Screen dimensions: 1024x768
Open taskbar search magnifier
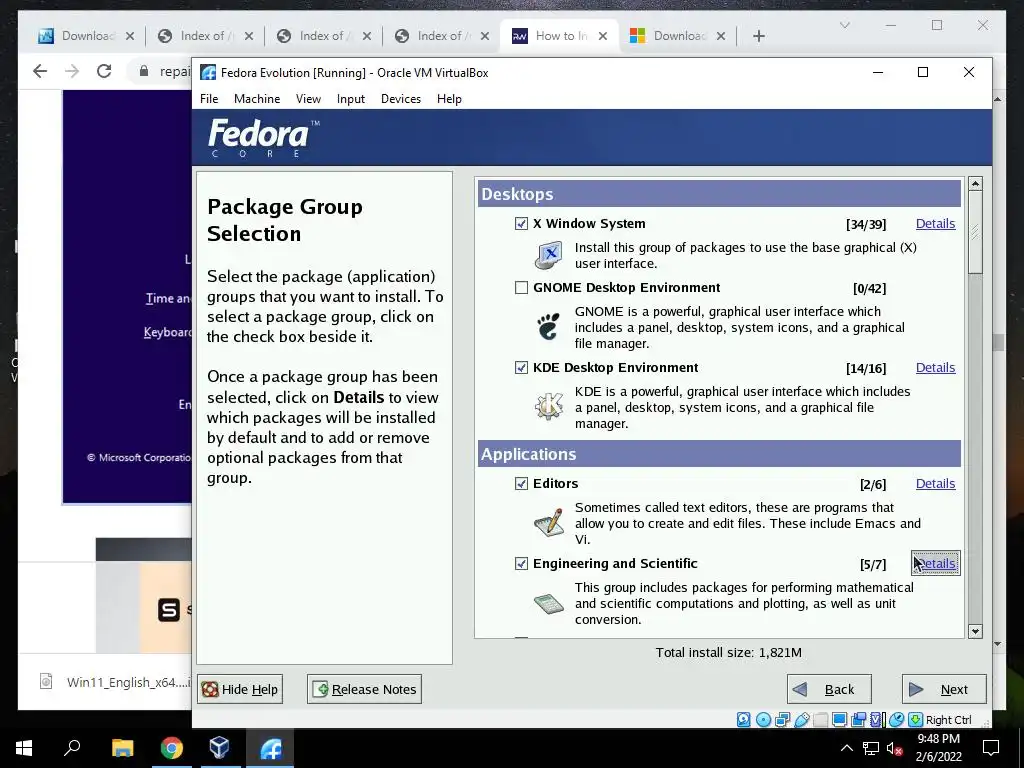click(x=72, y=748)
